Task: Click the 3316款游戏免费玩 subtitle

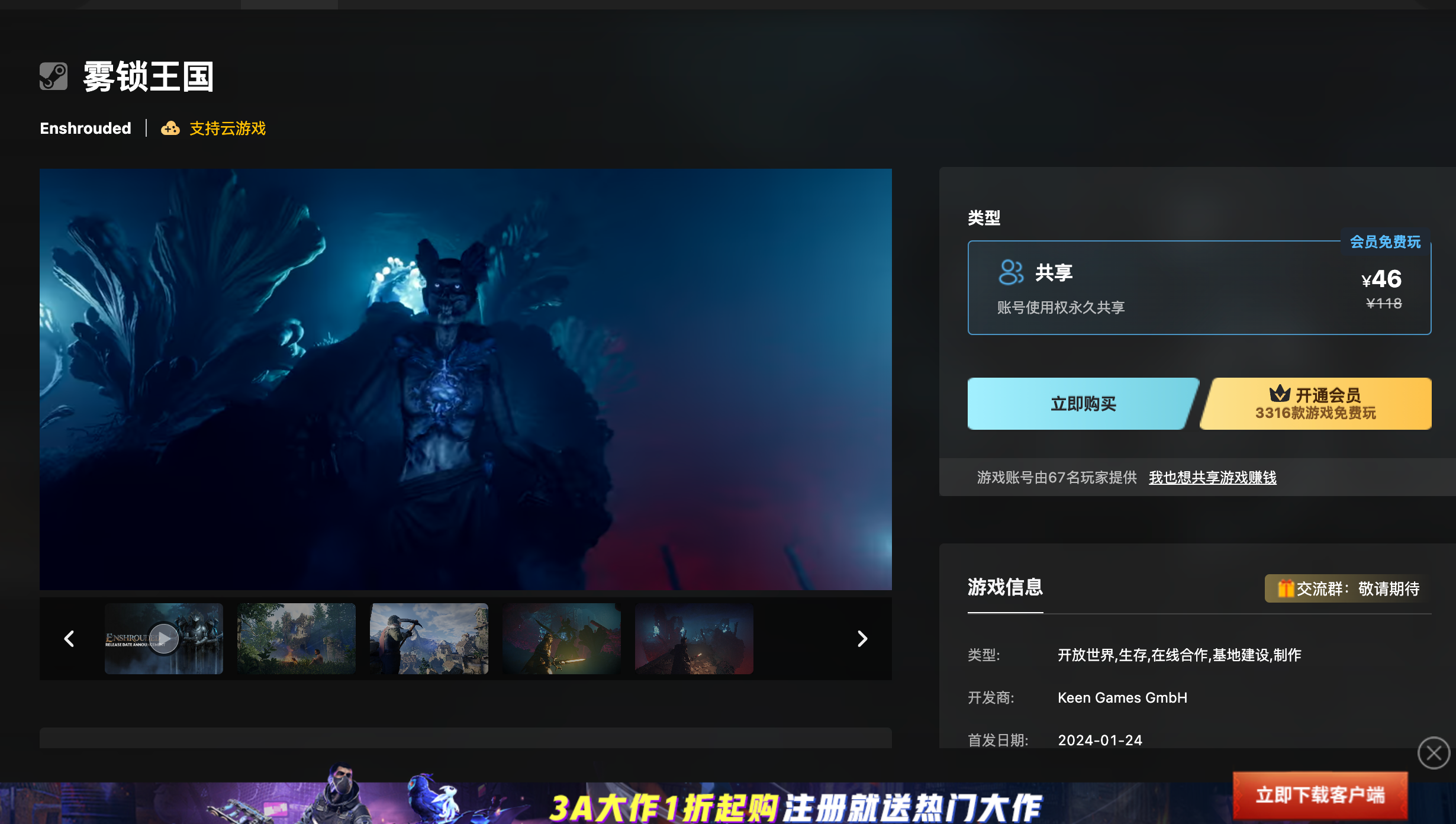Action: pos(1316,413)
